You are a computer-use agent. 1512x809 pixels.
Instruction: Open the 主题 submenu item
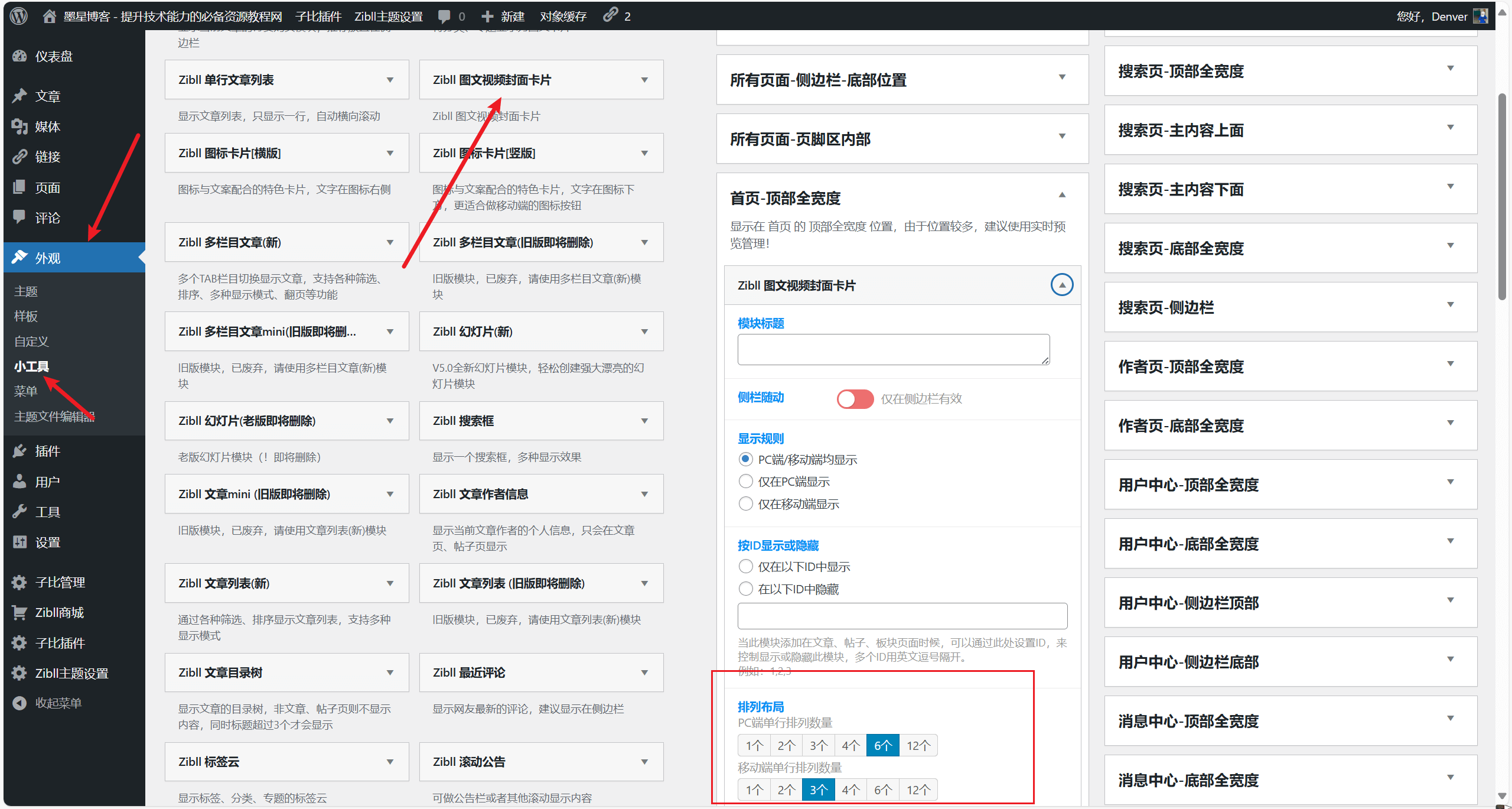[26, 291]
